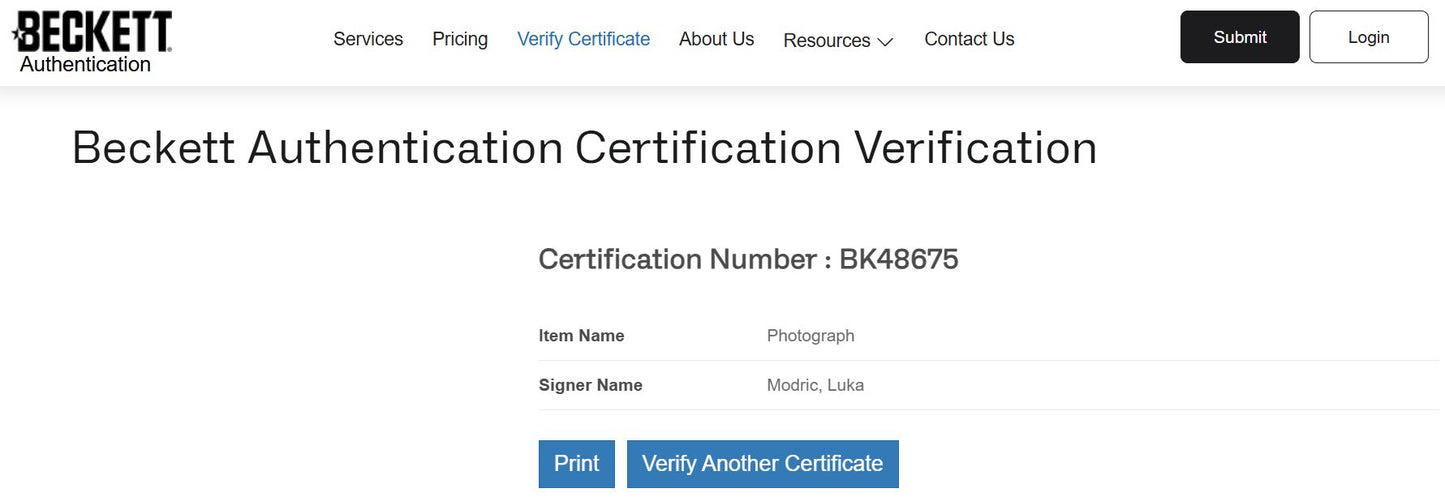Select the Photograph item value
This screenshot has width=1445, height=497.
tap(810, 336)
